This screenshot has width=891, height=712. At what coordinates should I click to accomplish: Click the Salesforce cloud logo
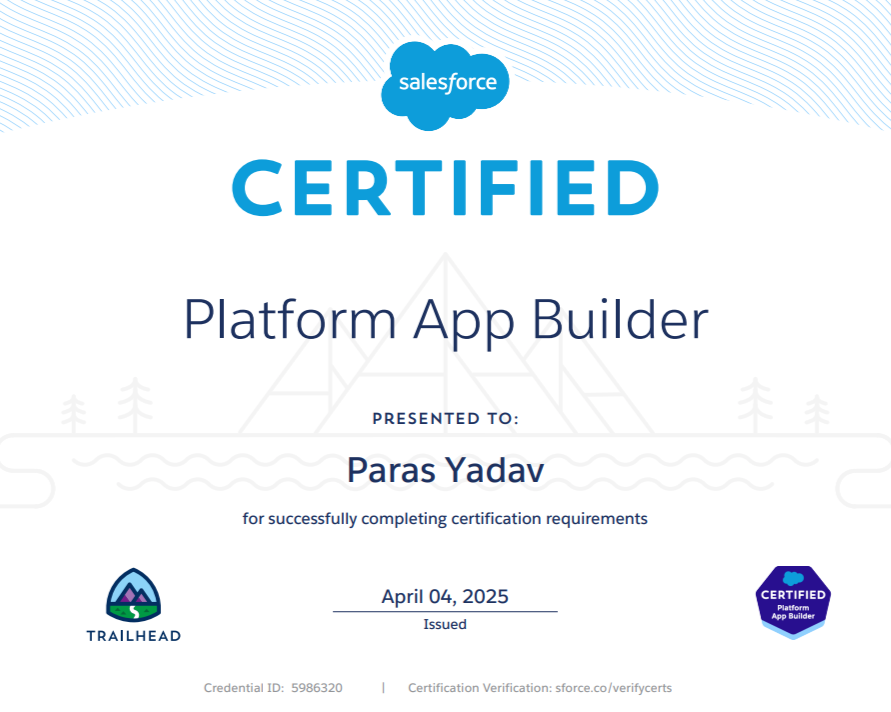445,84
